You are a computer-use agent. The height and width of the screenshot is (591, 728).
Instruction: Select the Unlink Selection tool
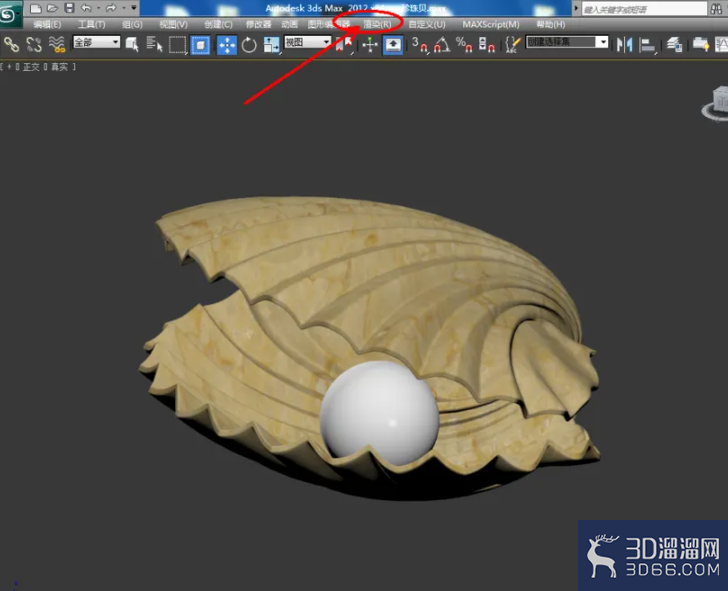click(33, 45)
